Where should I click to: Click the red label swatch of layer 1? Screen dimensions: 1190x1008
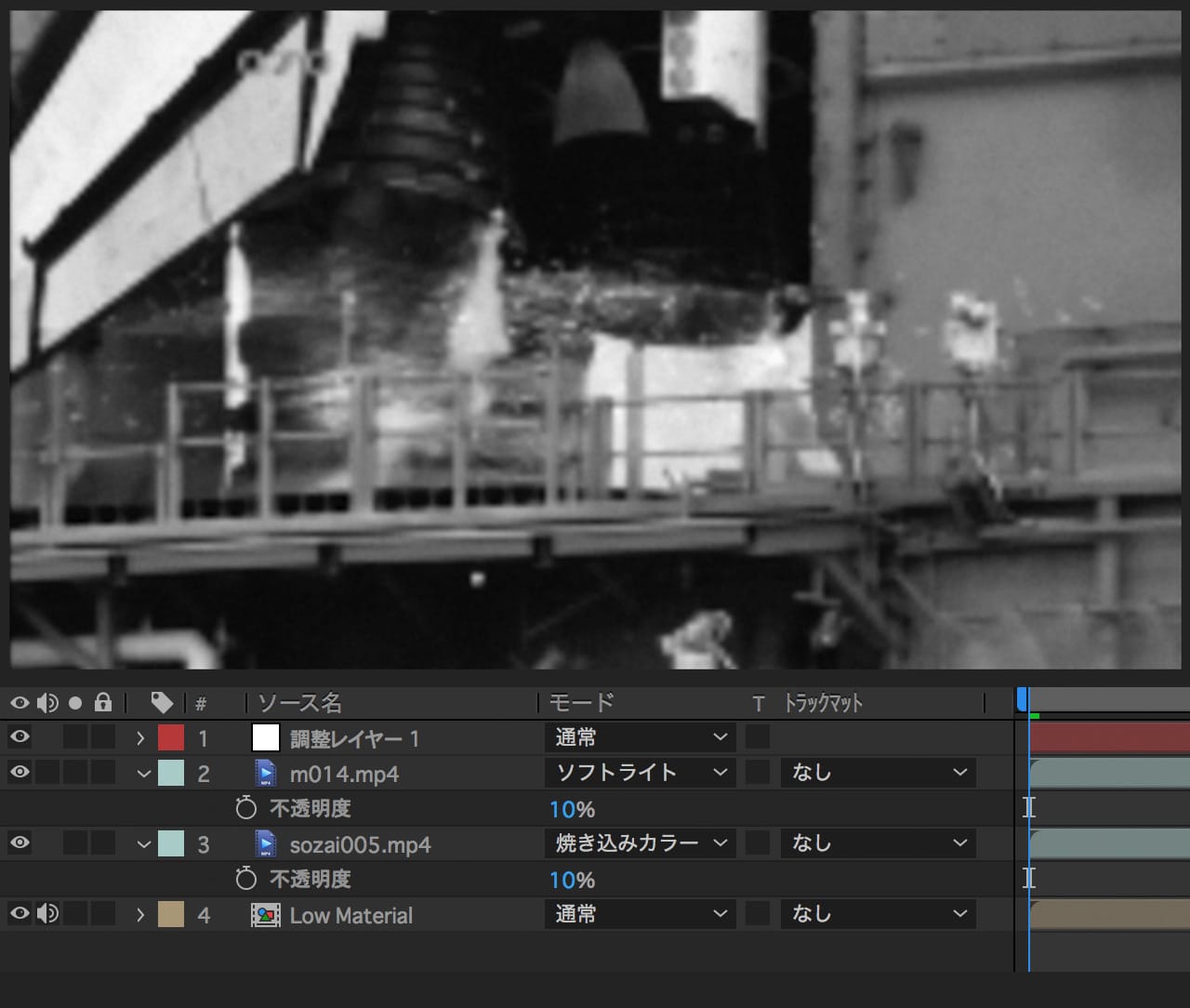pyautogui.click(x=171, y=738)
